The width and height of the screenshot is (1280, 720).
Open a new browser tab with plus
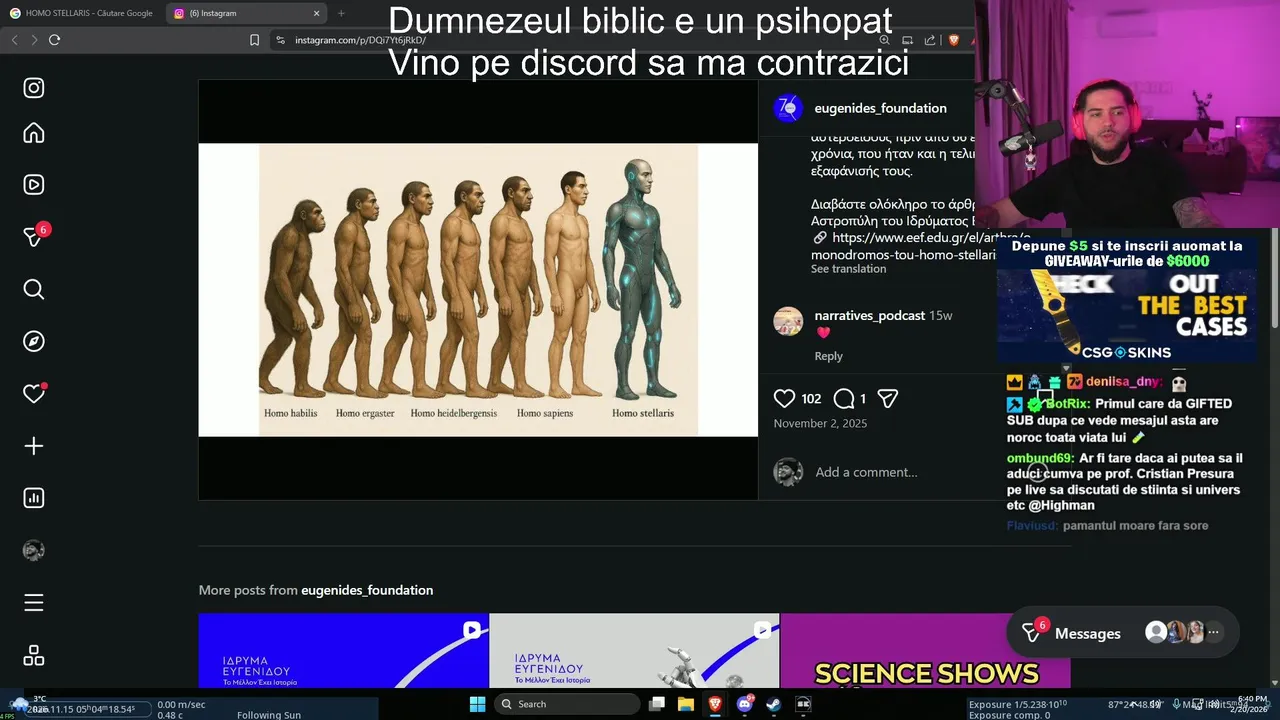click(341, 13)
